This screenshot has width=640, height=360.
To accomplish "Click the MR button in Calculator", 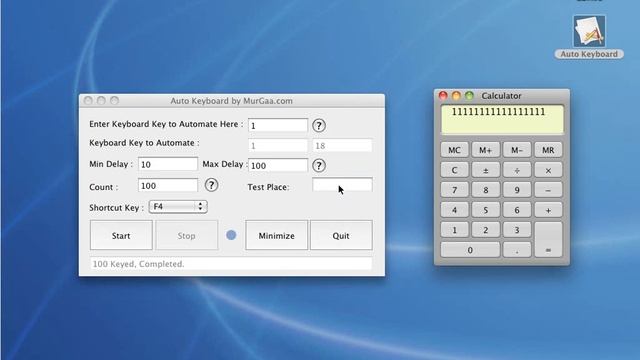I will pos(548,150).
